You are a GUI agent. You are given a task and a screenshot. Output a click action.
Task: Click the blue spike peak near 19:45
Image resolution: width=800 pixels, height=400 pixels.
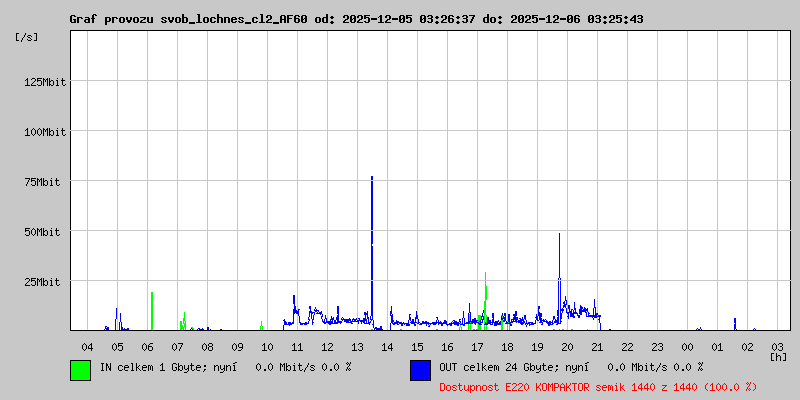click(559, 236)
